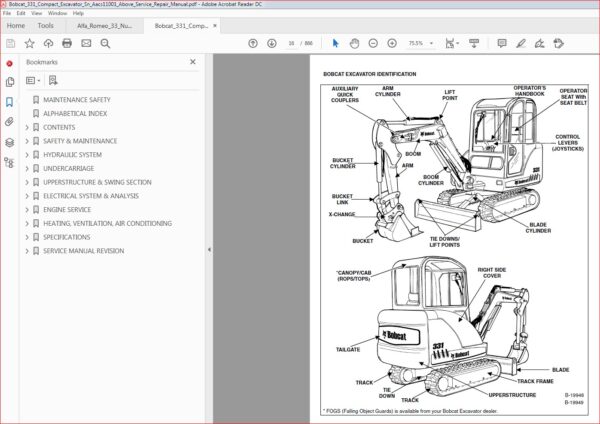Open the Find text magnifier icon
This screenshot has width=600, height=424.
pos(105,43)
